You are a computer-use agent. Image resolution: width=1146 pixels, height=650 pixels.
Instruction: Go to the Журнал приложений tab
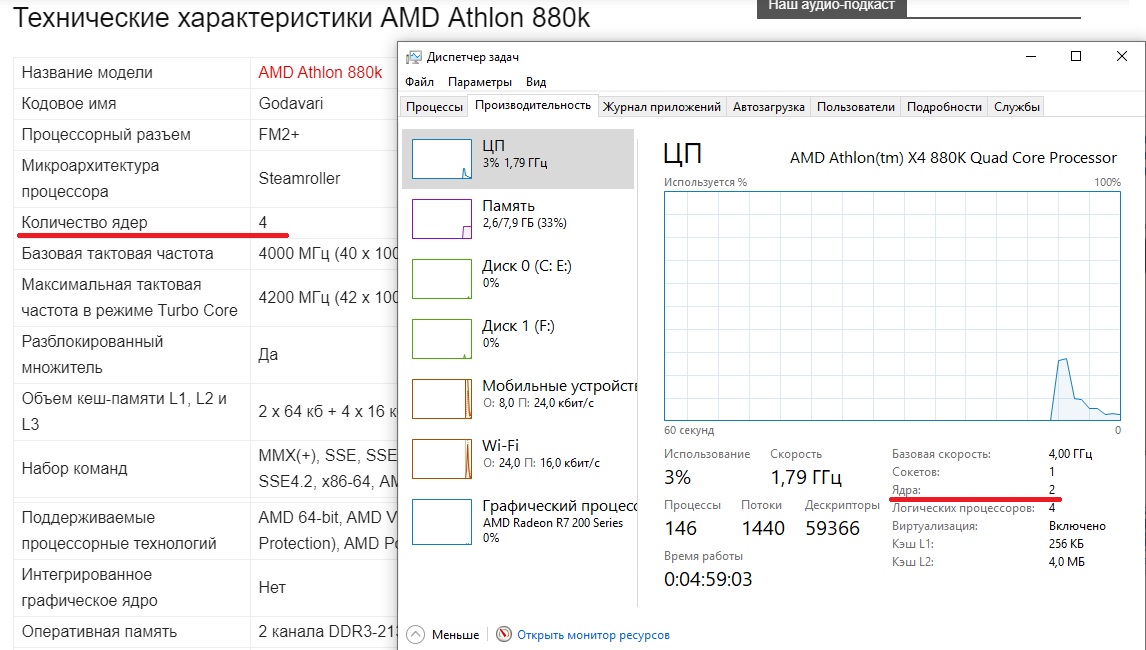661,107
